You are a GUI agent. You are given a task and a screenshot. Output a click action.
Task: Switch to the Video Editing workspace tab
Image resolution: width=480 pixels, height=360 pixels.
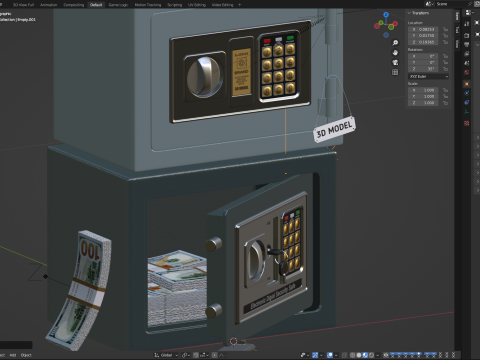point(223,5)
